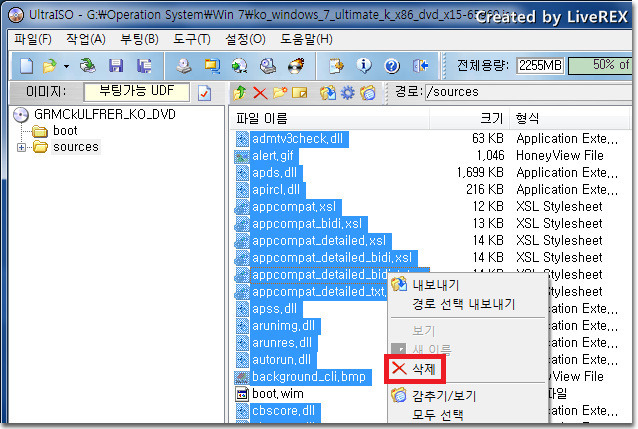Click the Open file folder icon
Image resolution: width=638 pixels, height=429 pixels.
[x=49, y=66]
